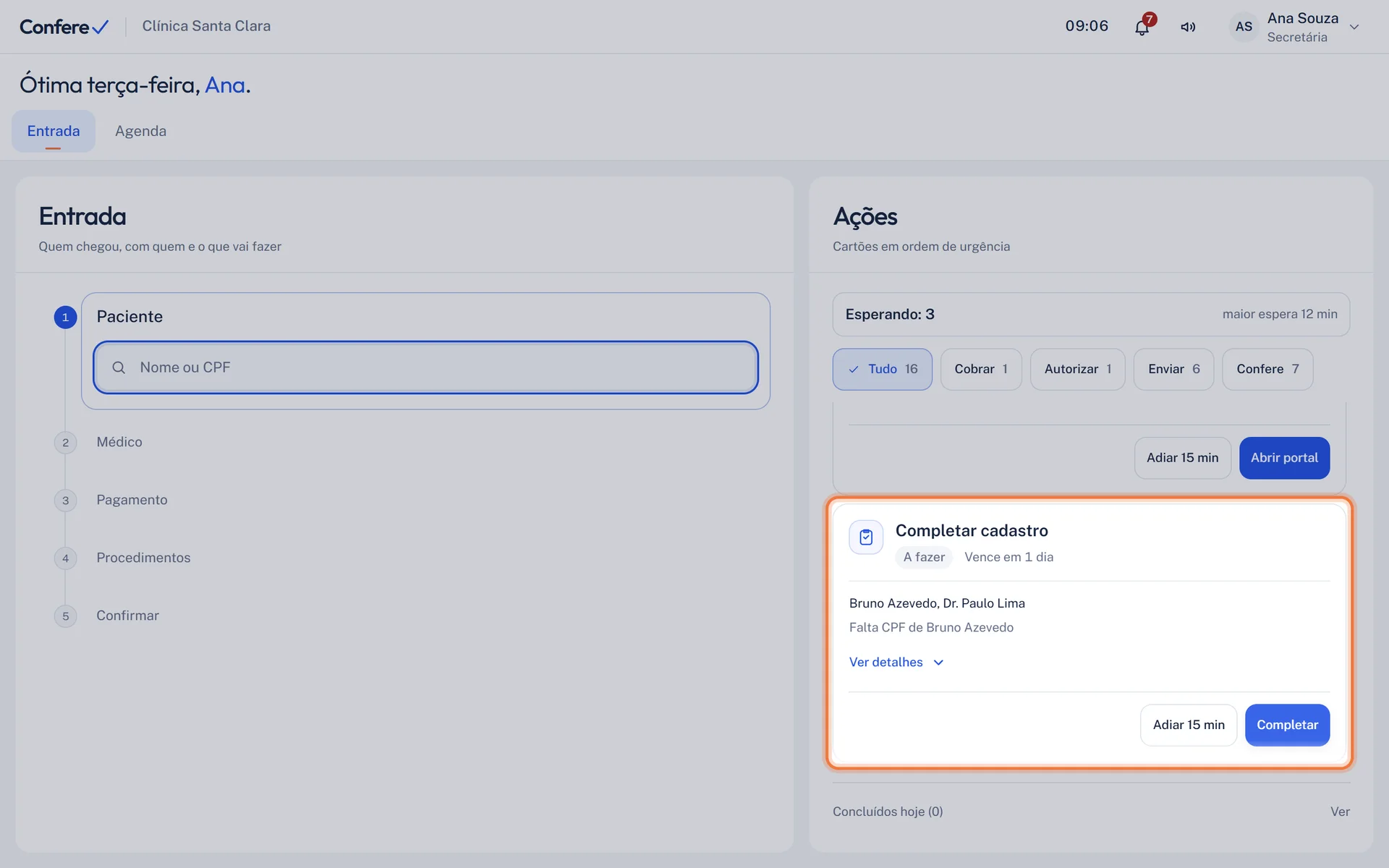This screenshot has width=1389, height=868.
Task: Click the Confere logo
Action: coord(64,27)
